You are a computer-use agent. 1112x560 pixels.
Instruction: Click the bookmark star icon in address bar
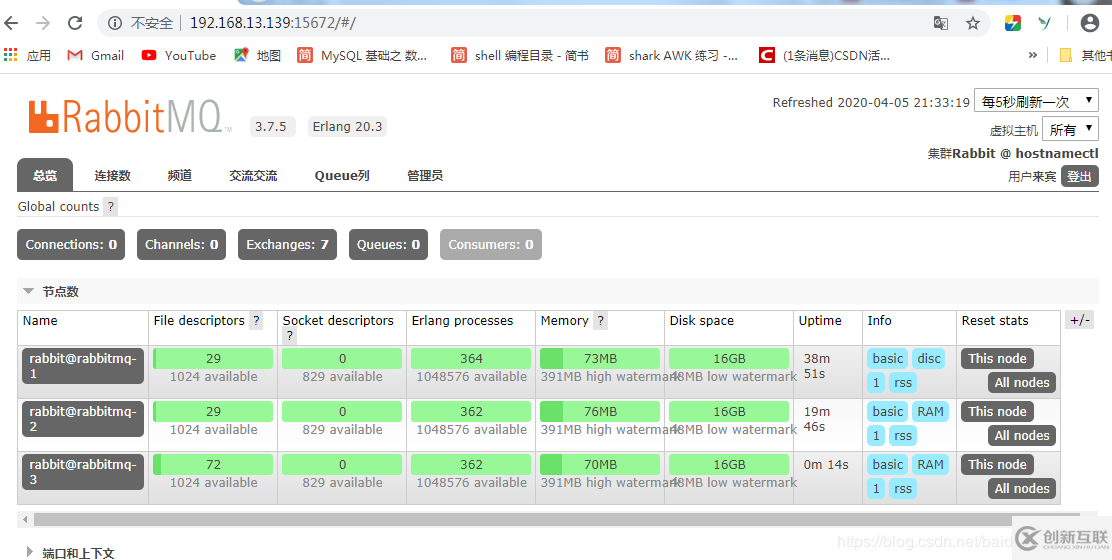(x=972, y=23)
